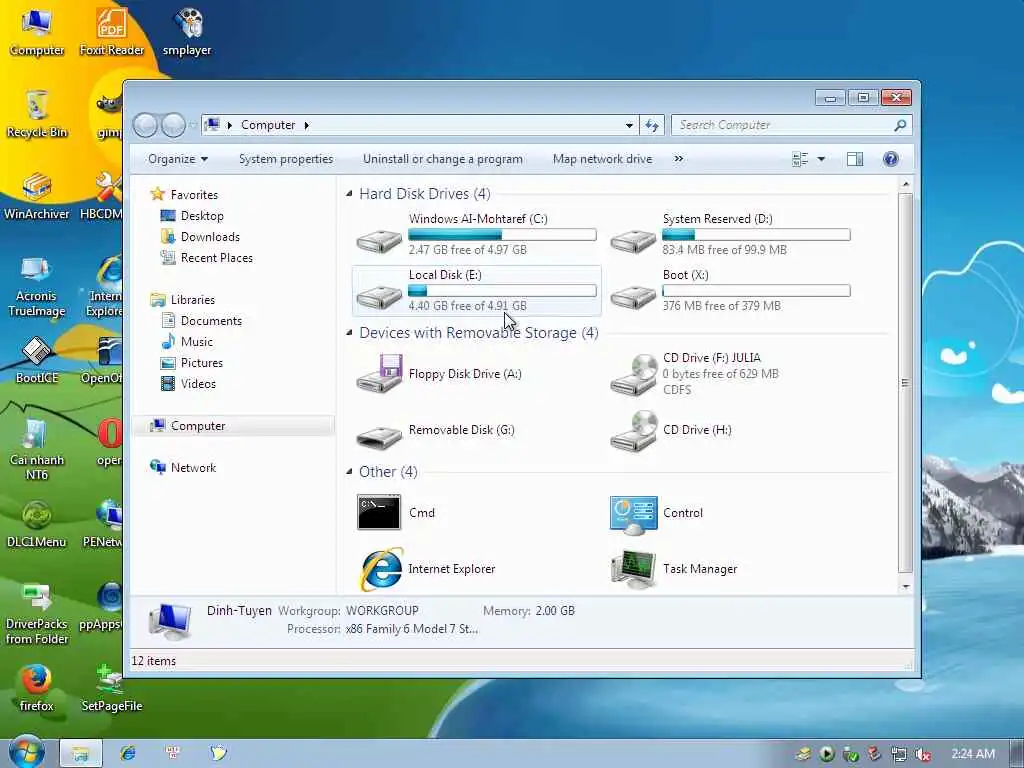Open Pictures library

point(192,362)
